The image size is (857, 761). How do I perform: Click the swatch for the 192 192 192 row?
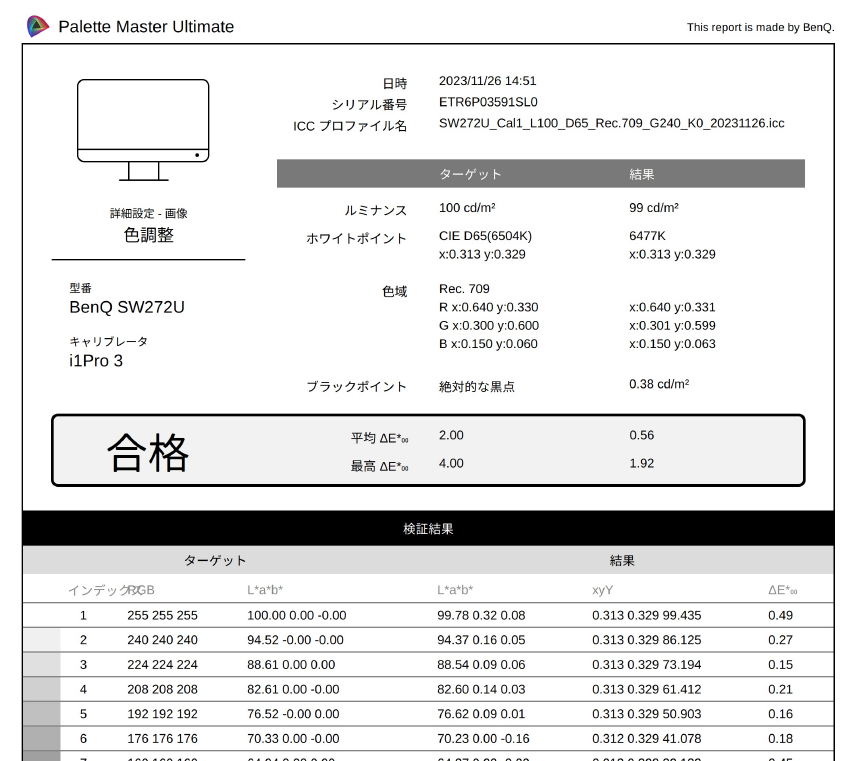[x=42, y=714]
